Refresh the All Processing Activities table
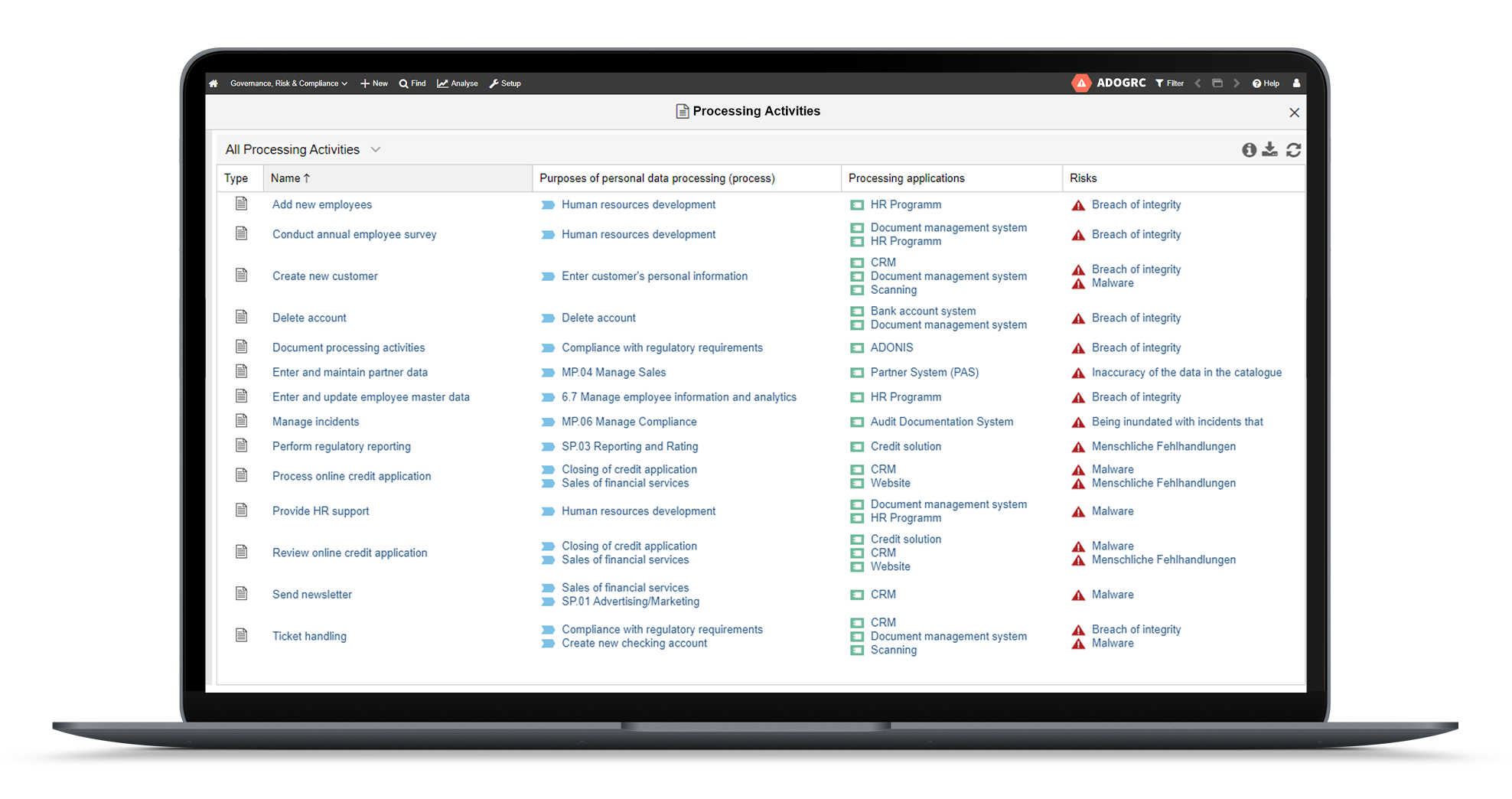Screen dimensions: 1512x799 (x=1293, y=149)
